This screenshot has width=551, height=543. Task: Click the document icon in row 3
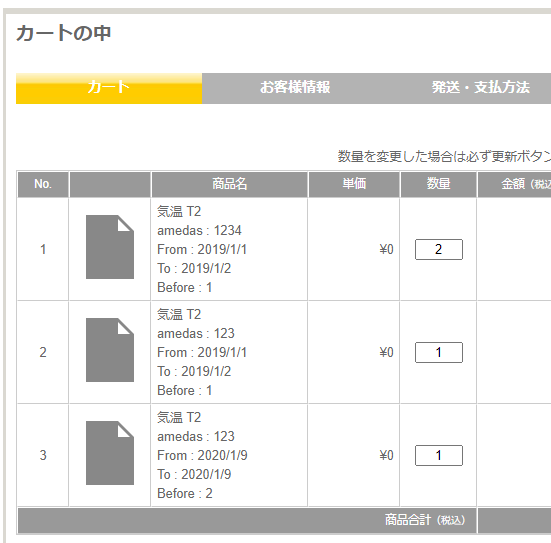[110, 453]
